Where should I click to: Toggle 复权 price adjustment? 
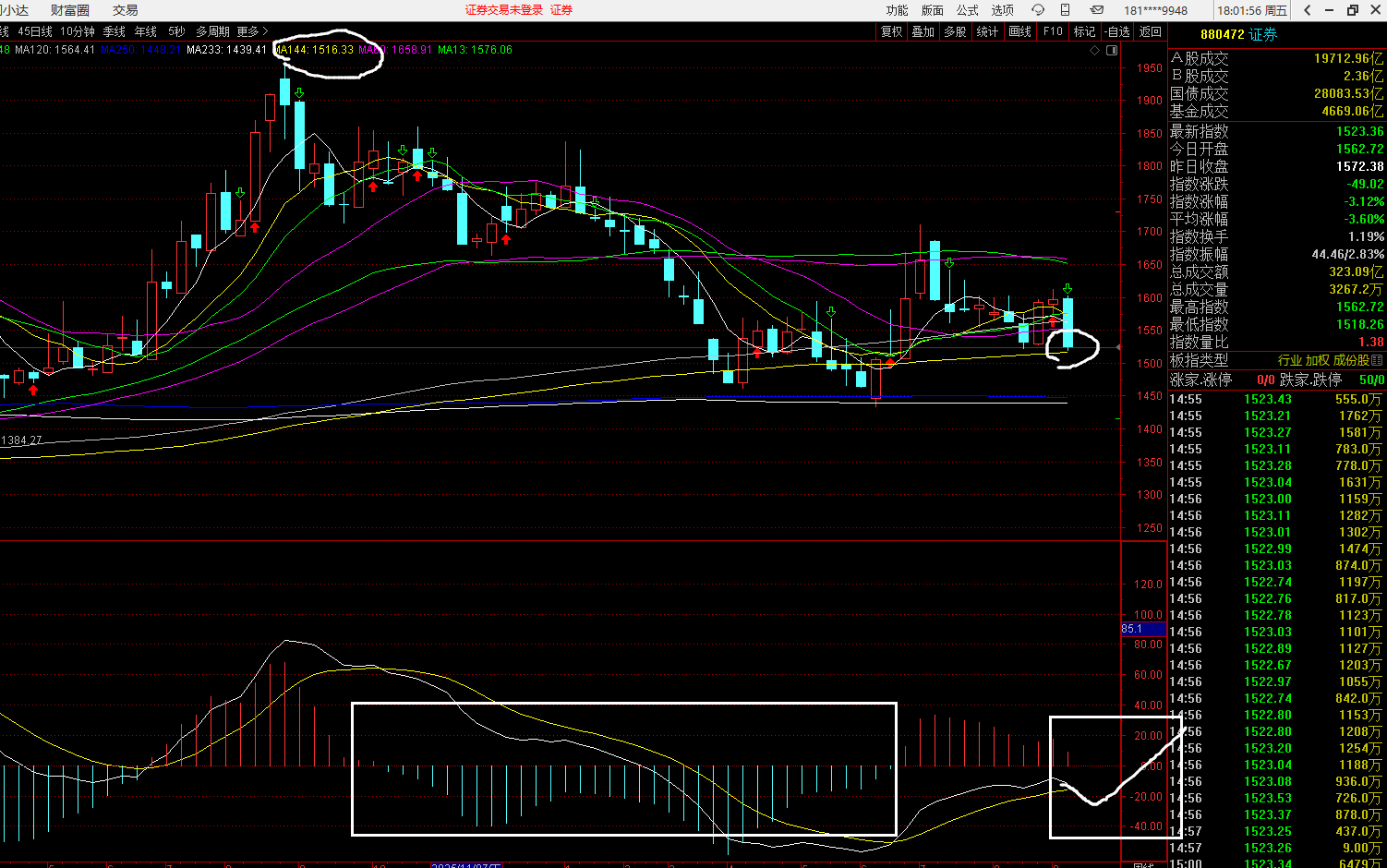click(x=891, y=31)
